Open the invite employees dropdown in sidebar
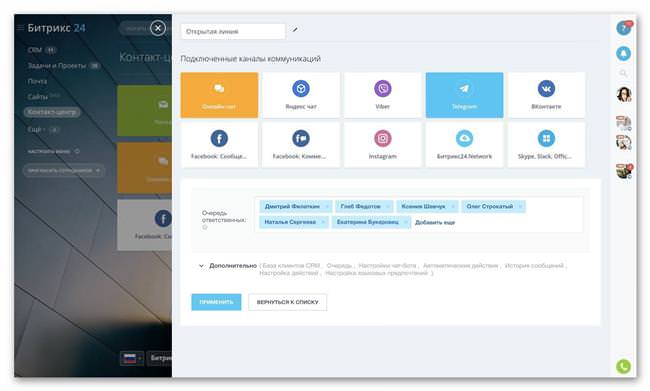Screen dimensions: 650x391 64,170
